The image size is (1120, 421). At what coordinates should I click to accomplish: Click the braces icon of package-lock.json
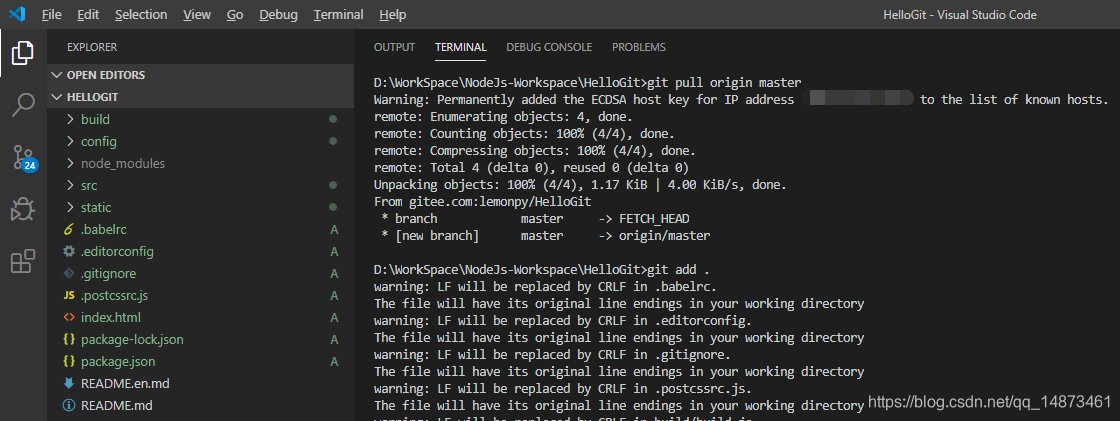coord(69,340)
